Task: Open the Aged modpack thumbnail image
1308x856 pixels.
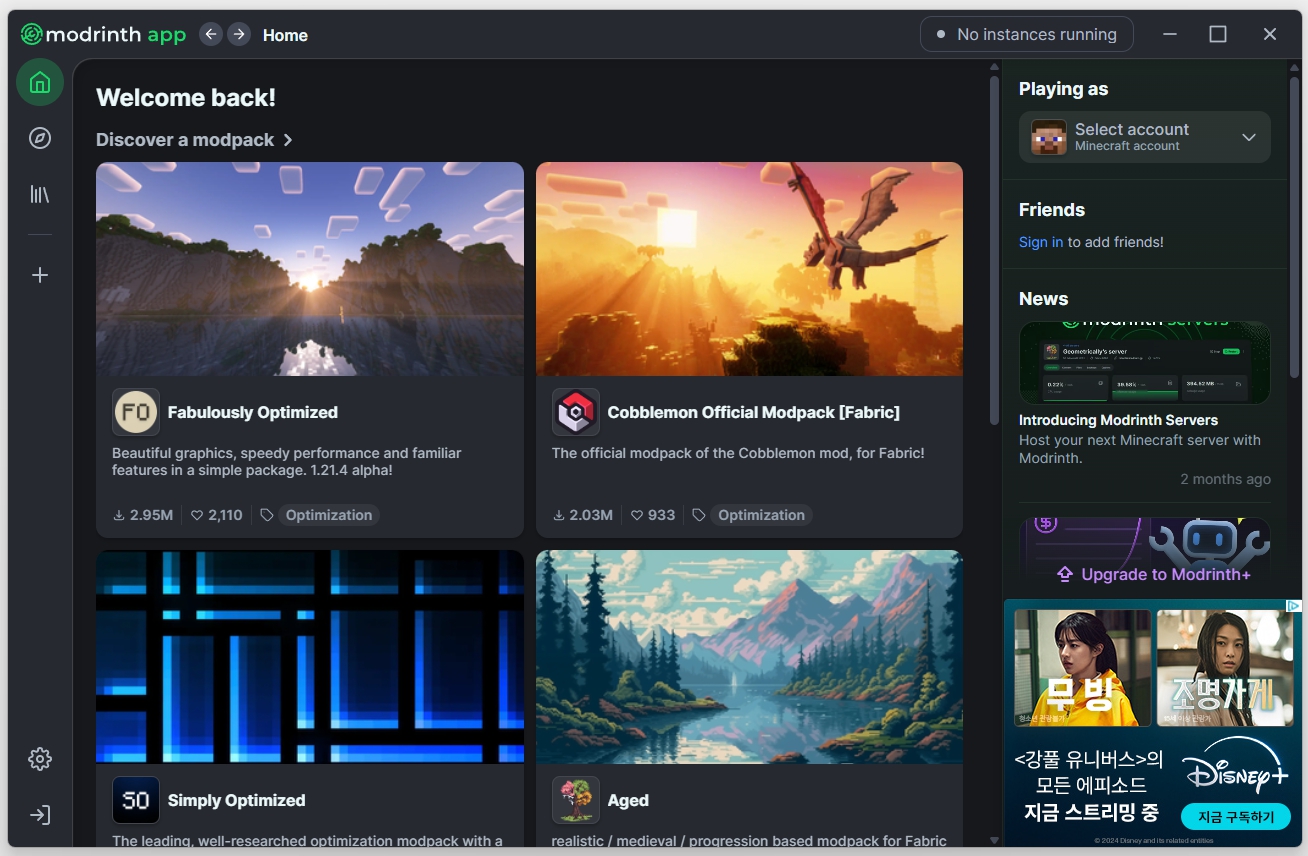Action: tap(749, 656)
